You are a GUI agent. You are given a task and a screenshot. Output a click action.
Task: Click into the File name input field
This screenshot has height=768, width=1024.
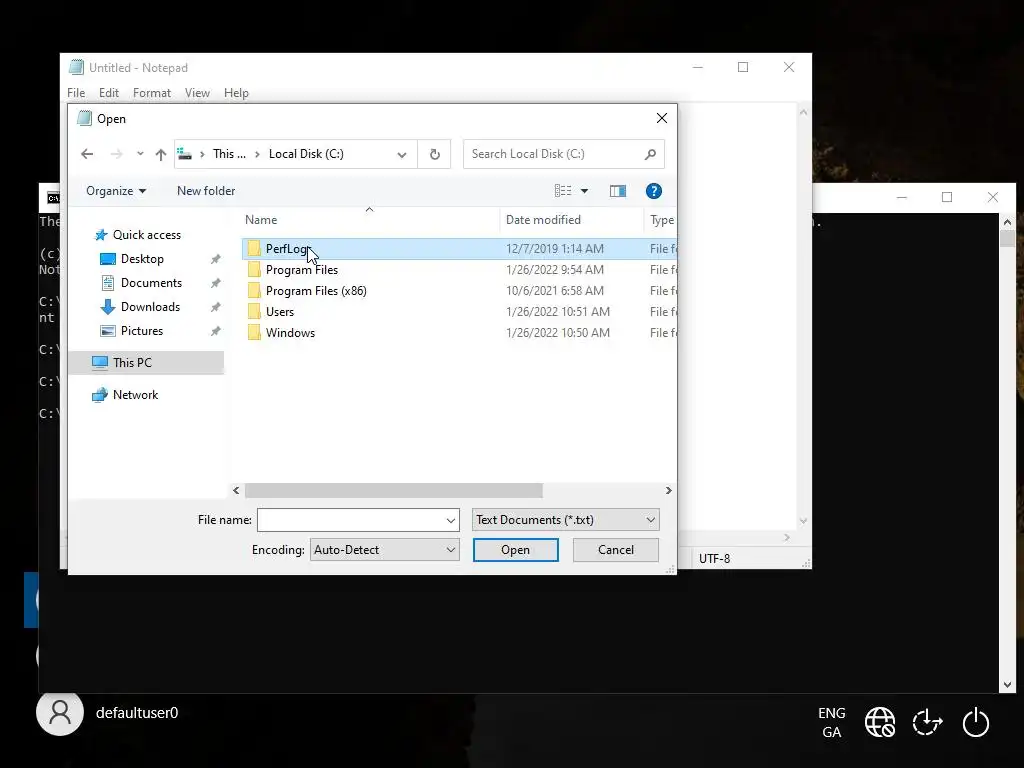click(x=351, y=520)
